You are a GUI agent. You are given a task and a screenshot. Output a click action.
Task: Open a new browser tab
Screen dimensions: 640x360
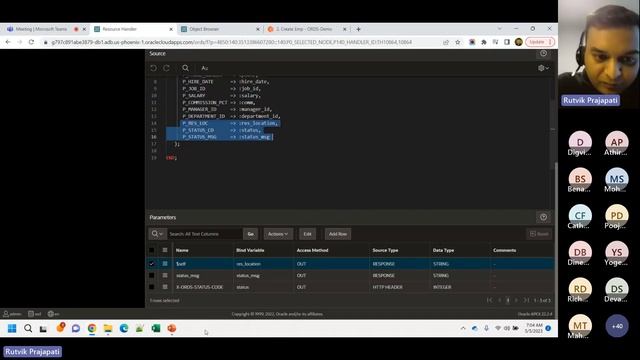(x=358, y=29)
